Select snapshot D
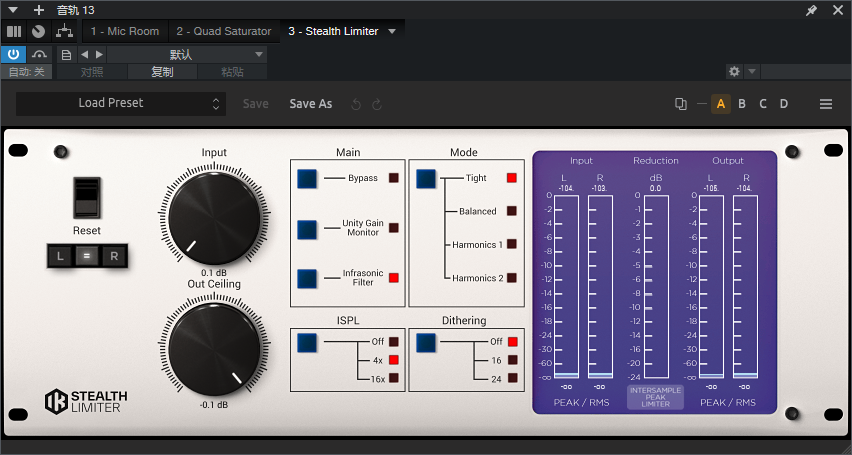Image resolution: width=852 pixels, height=455 pixels. tap(784, 104)
